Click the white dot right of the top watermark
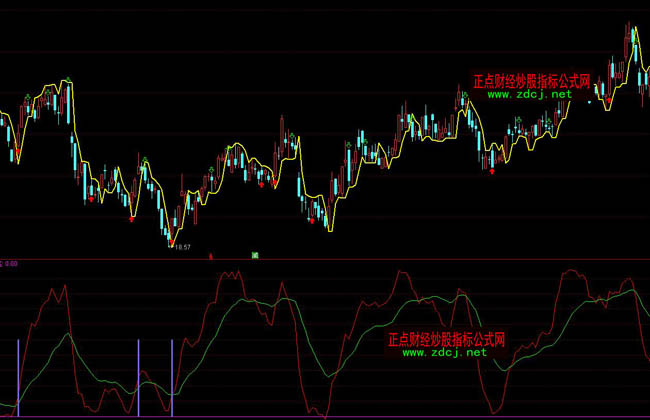Screen dimensions: 650x420 point(590,102)
